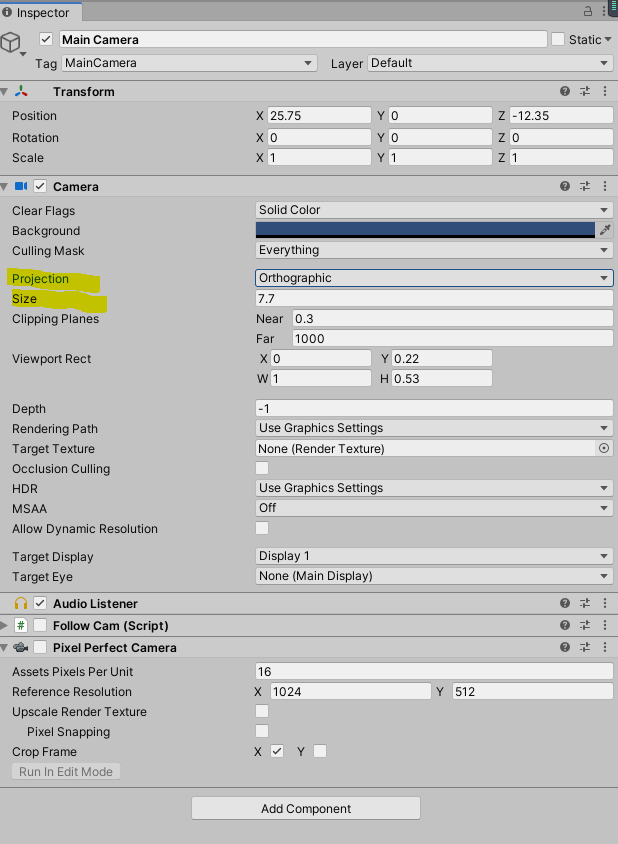The height and width of the screenshot is (844, 618).
Task: Click Position X value field
Action: 319,116
